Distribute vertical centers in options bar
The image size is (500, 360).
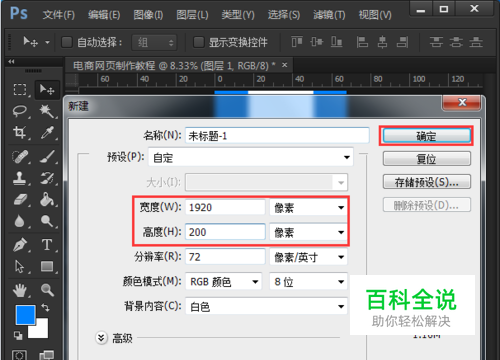click(x=456, y=42)
